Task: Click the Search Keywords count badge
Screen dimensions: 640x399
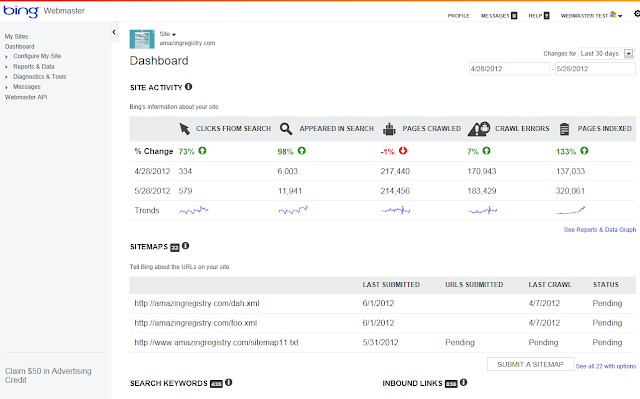Action: coord(216,384)
